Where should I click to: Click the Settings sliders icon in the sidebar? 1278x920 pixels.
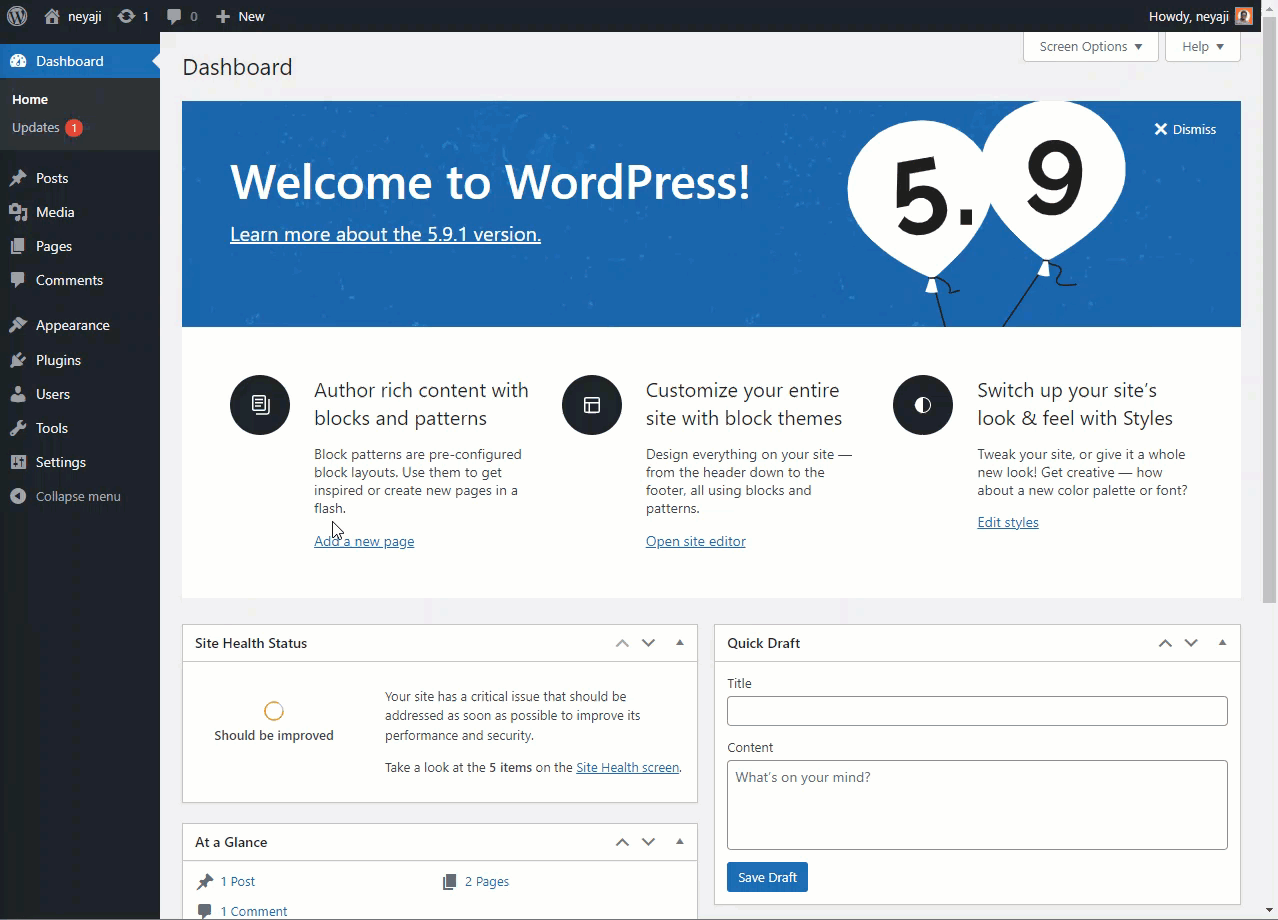(x=18, y=462)
